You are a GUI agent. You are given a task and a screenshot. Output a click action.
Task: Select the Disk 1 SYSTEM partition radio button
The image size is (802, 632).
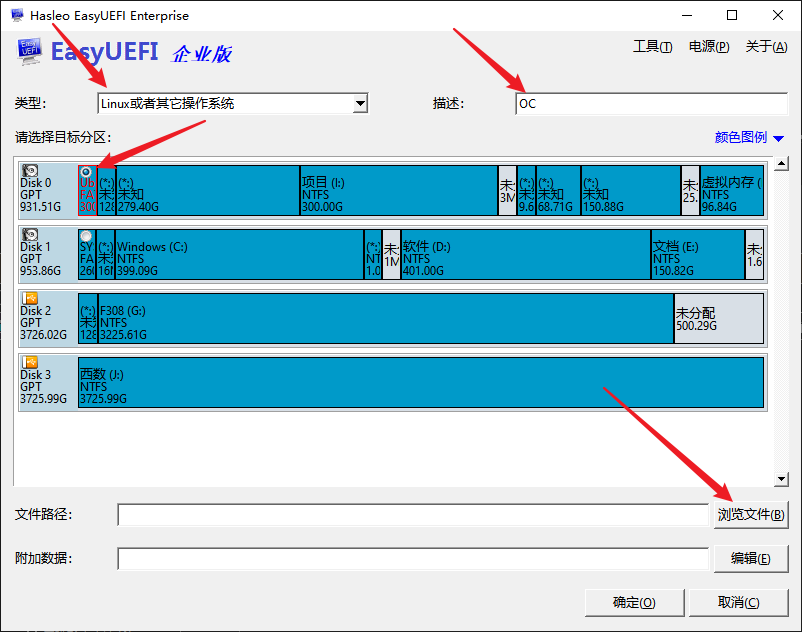tap(86, 236)
